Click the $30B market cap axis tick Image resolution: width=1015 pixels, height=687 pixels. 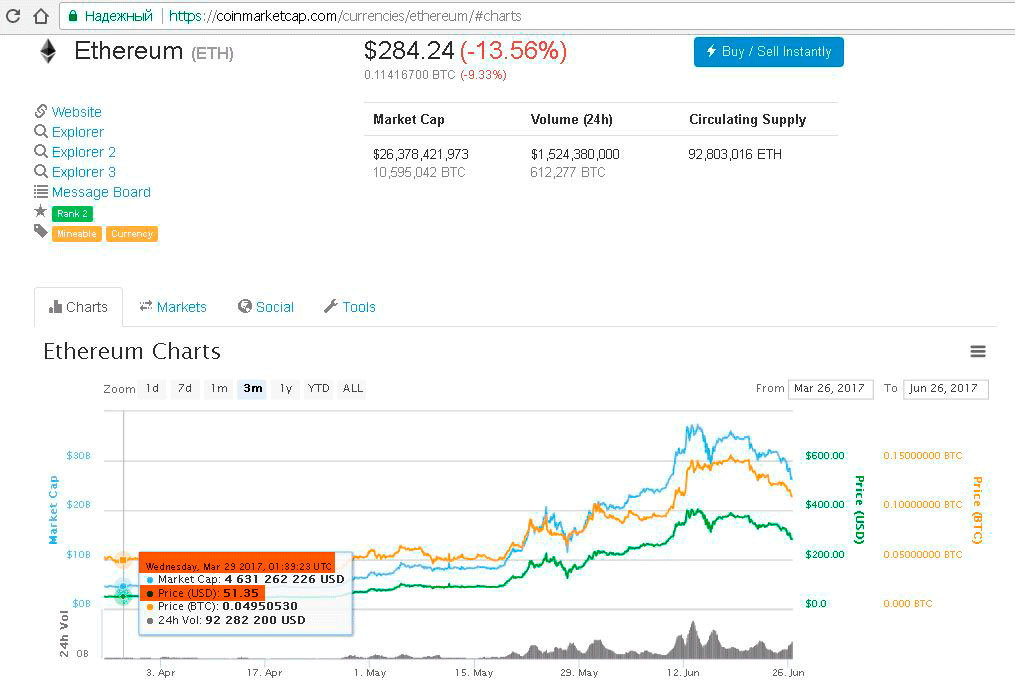(x=78, y=455)
